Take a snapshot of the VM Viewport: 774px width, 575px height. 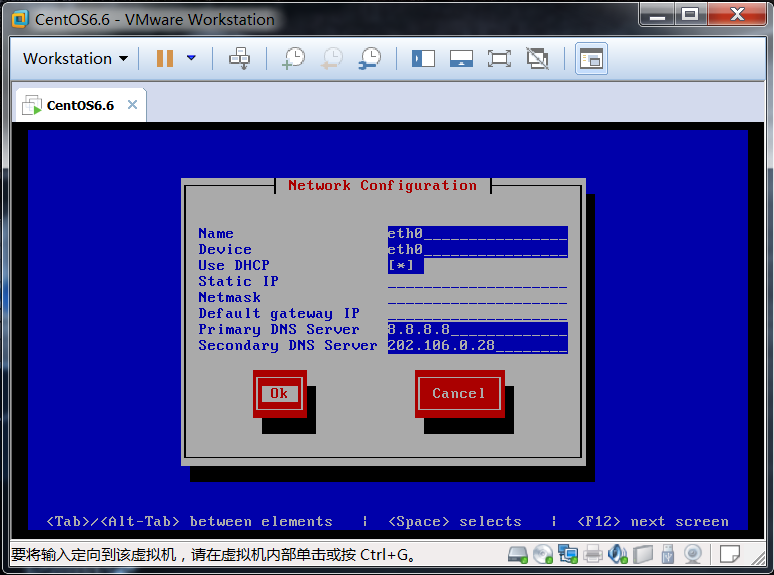coord(294,59)
